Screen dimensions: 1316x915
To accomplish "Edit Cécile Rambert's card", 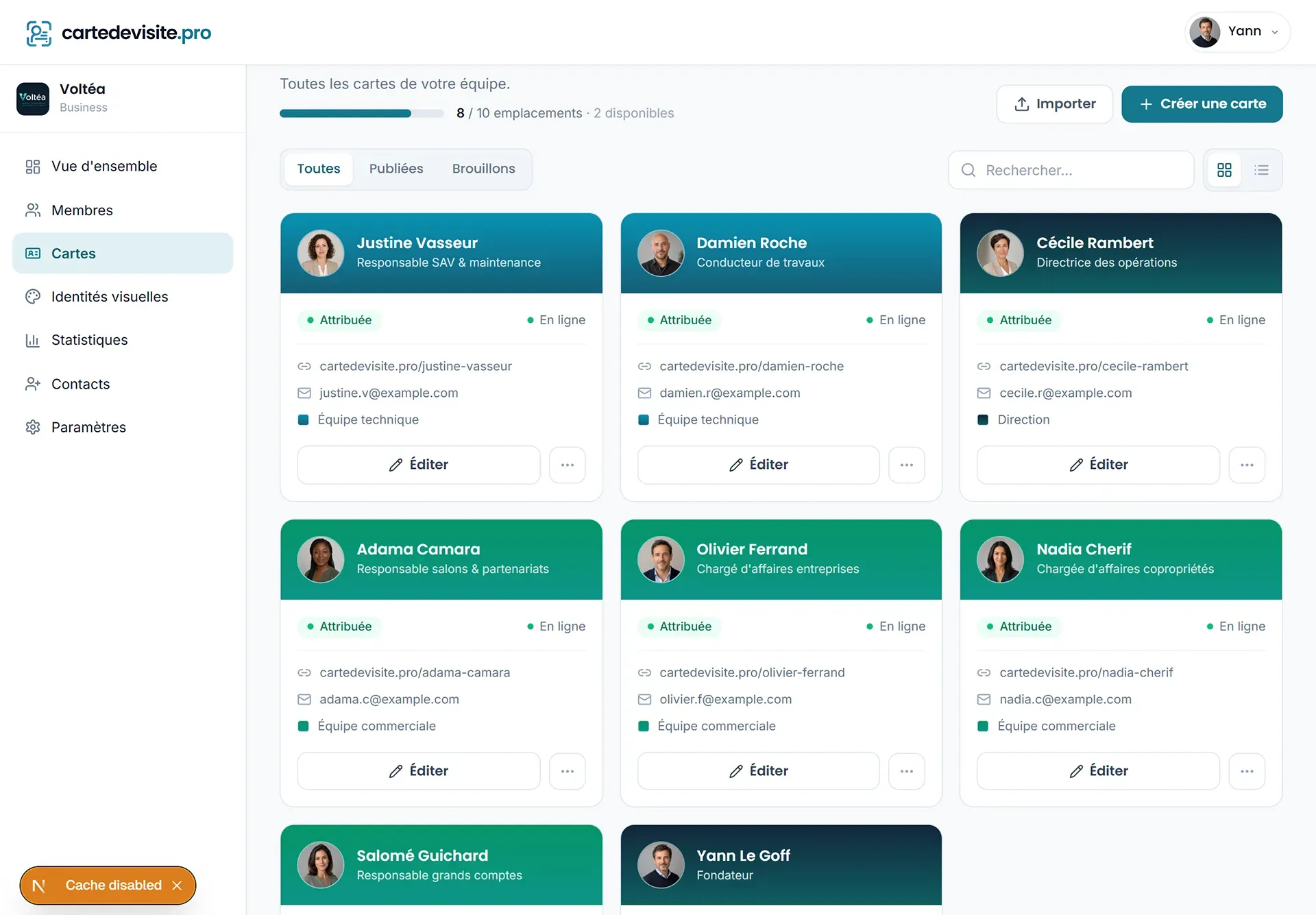I will click(1099, 465).
